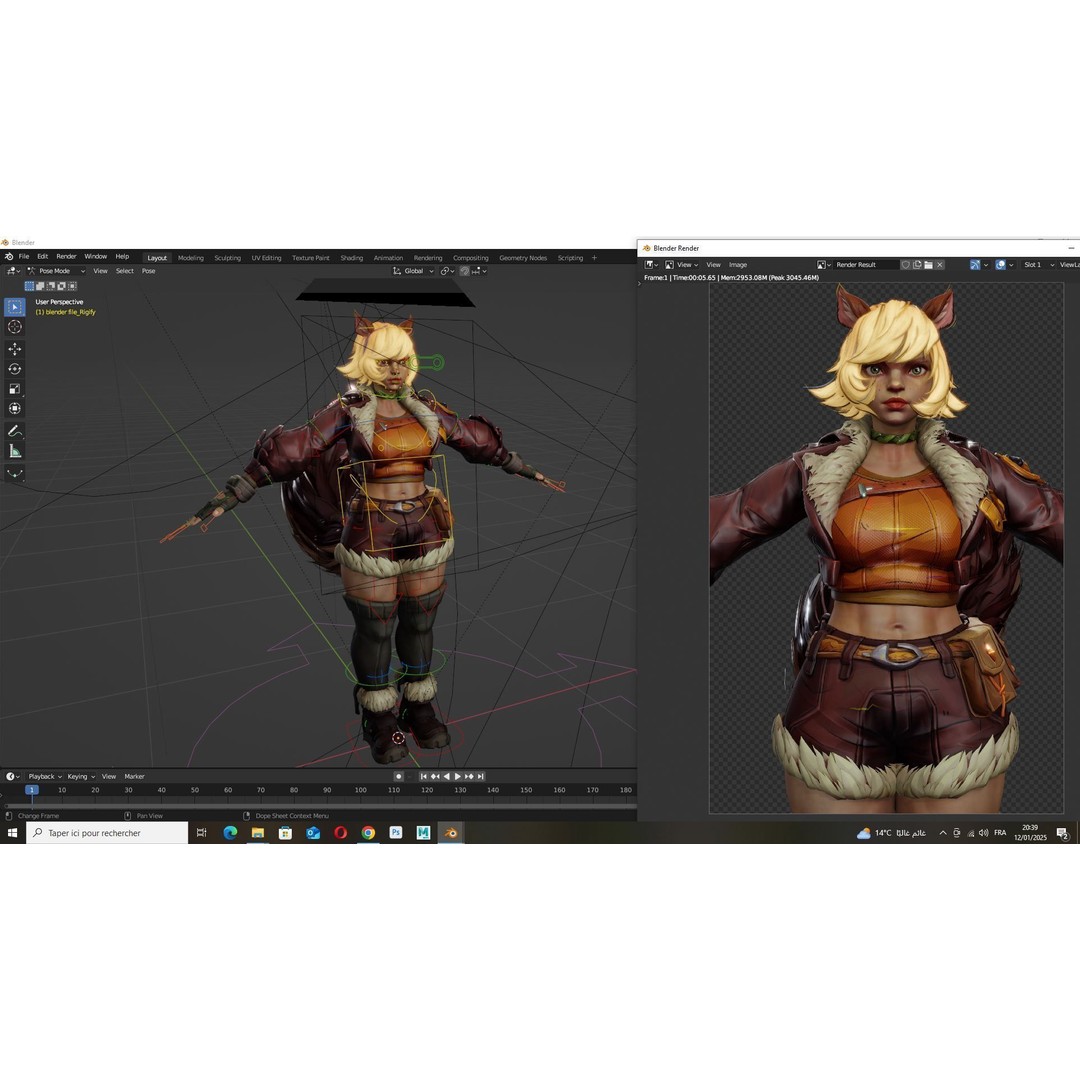Screen dimensions: 1080x1080
Task: Switch to the Sculpting workspace tab
Action: coord(227,258)
